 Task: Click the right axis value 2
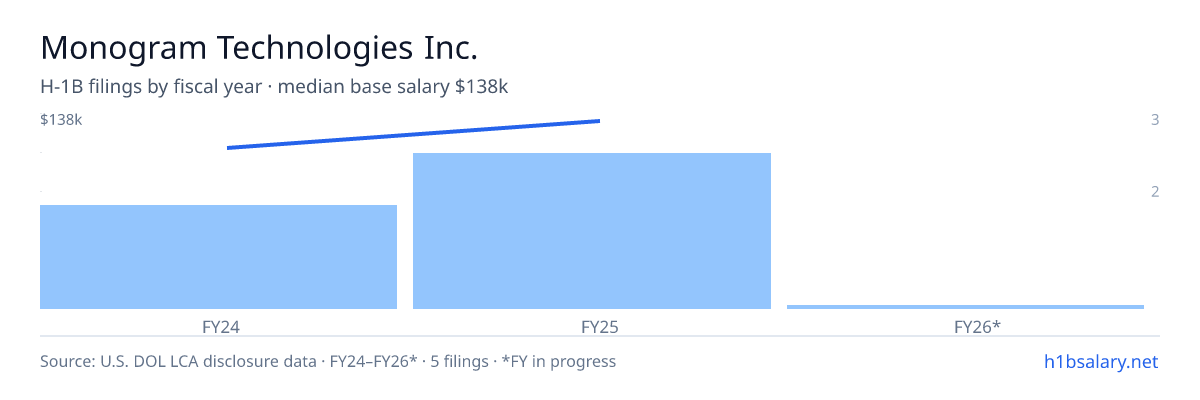(x=1155, y=192)
